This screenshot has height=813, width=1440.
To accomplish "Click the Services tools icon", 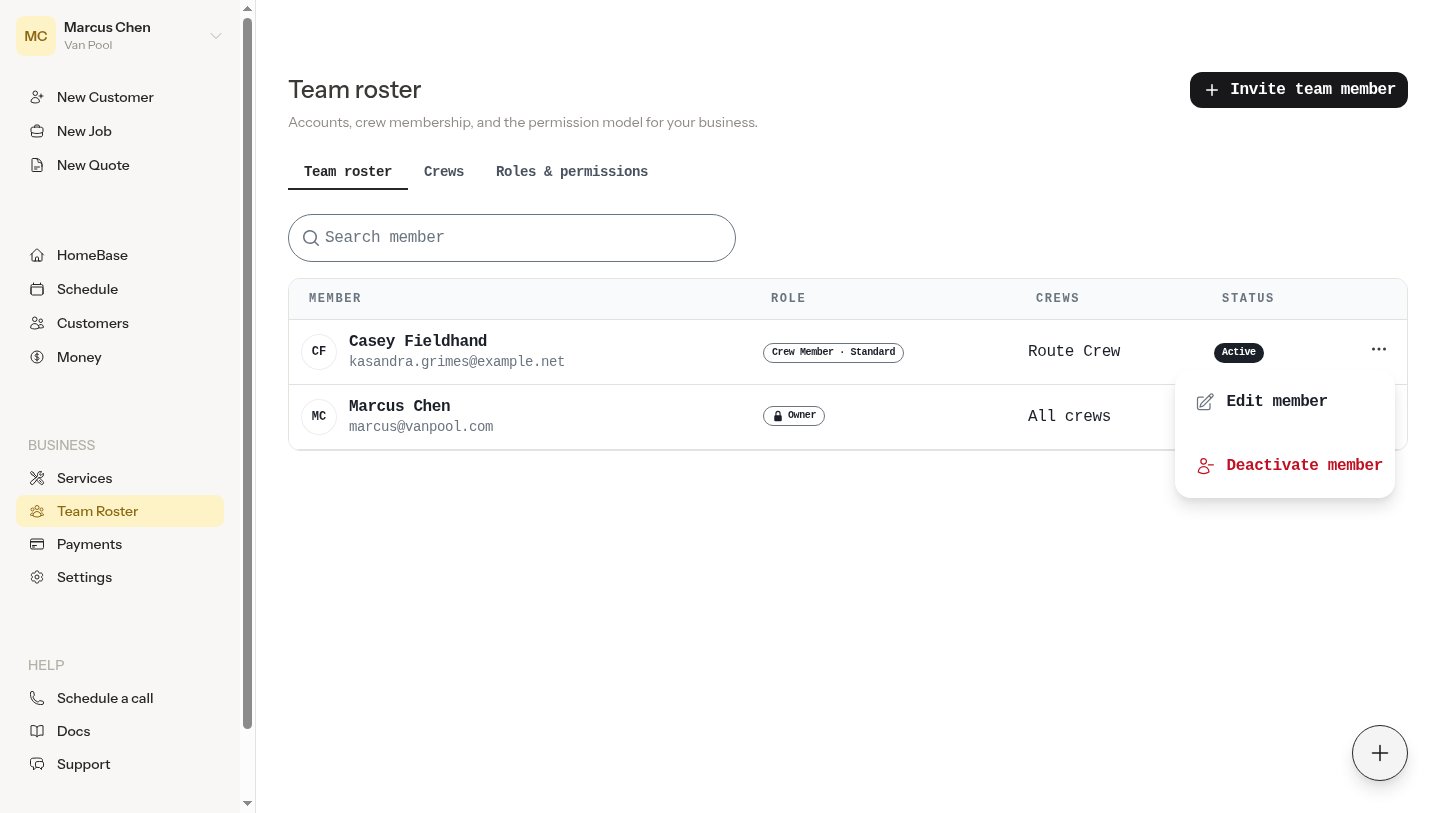I will pos(37,478).
